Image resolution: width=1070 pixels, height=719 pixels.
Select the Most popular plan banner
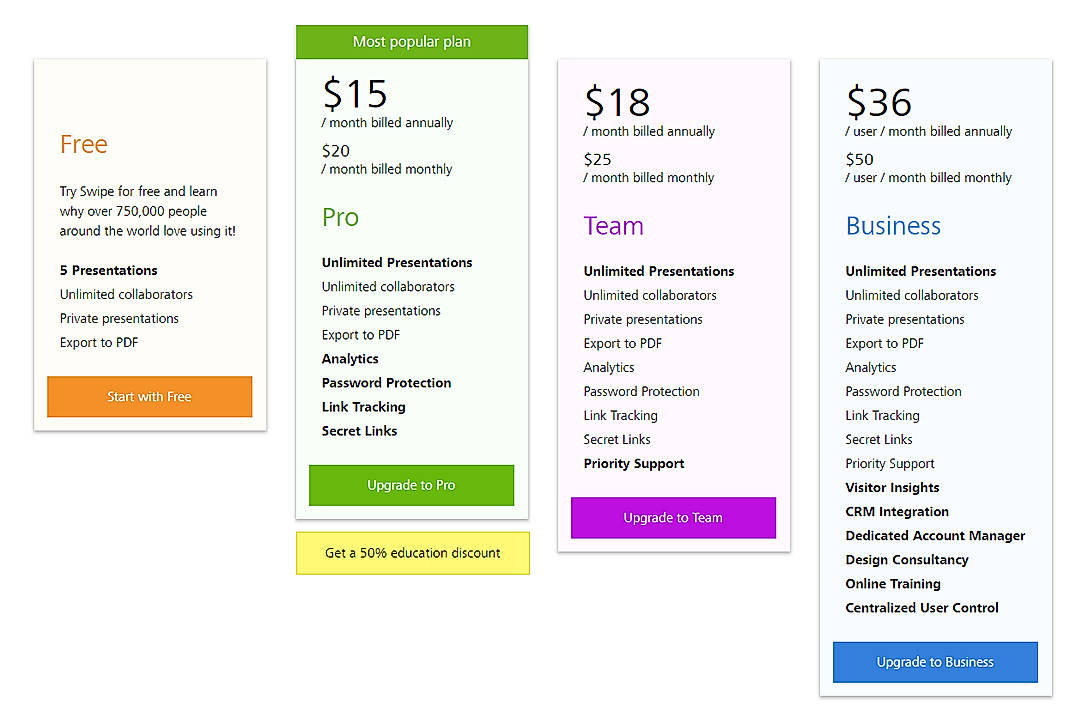click(411, 41)
